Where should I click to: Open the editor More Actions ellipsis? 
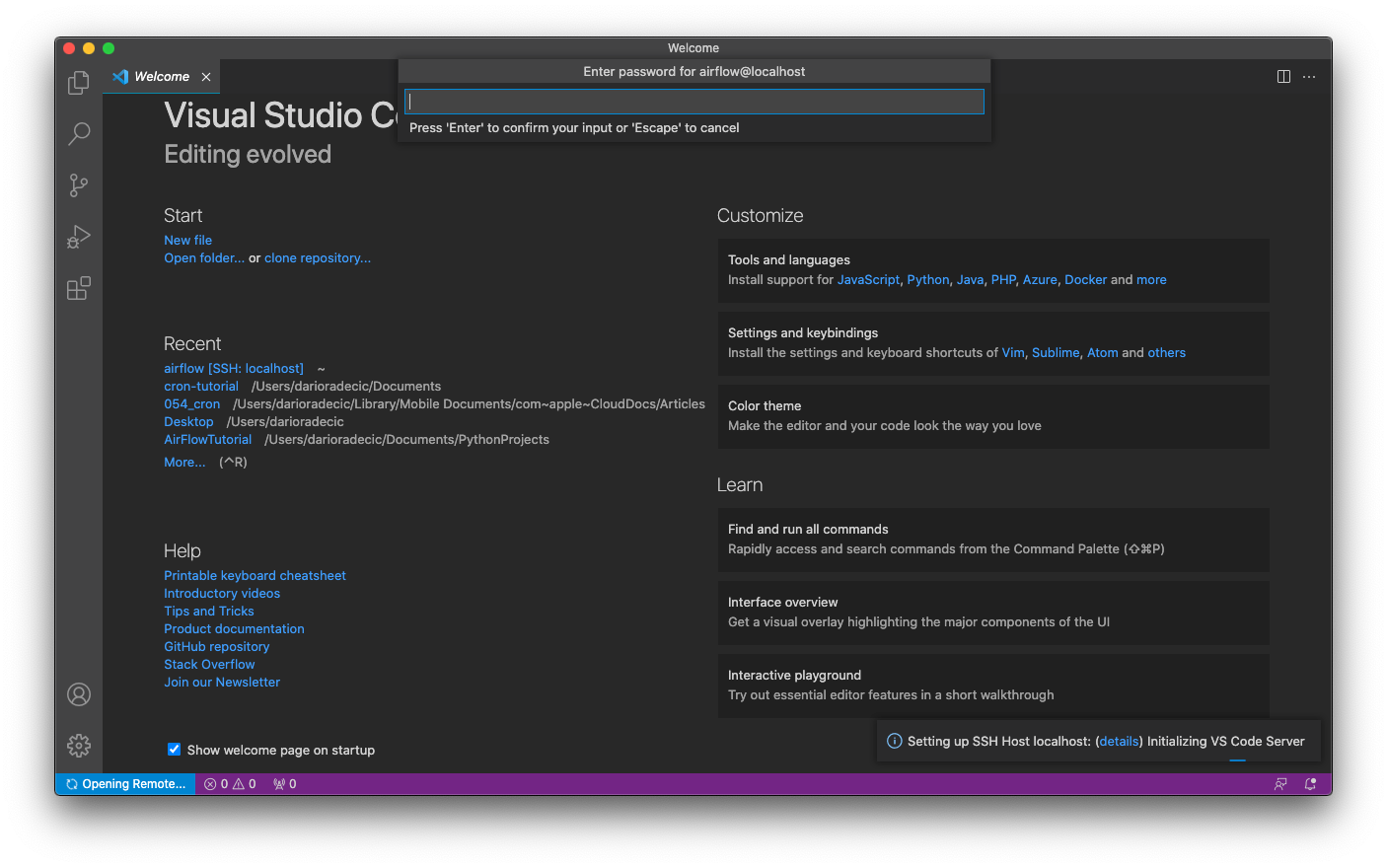click(1309, 77)
